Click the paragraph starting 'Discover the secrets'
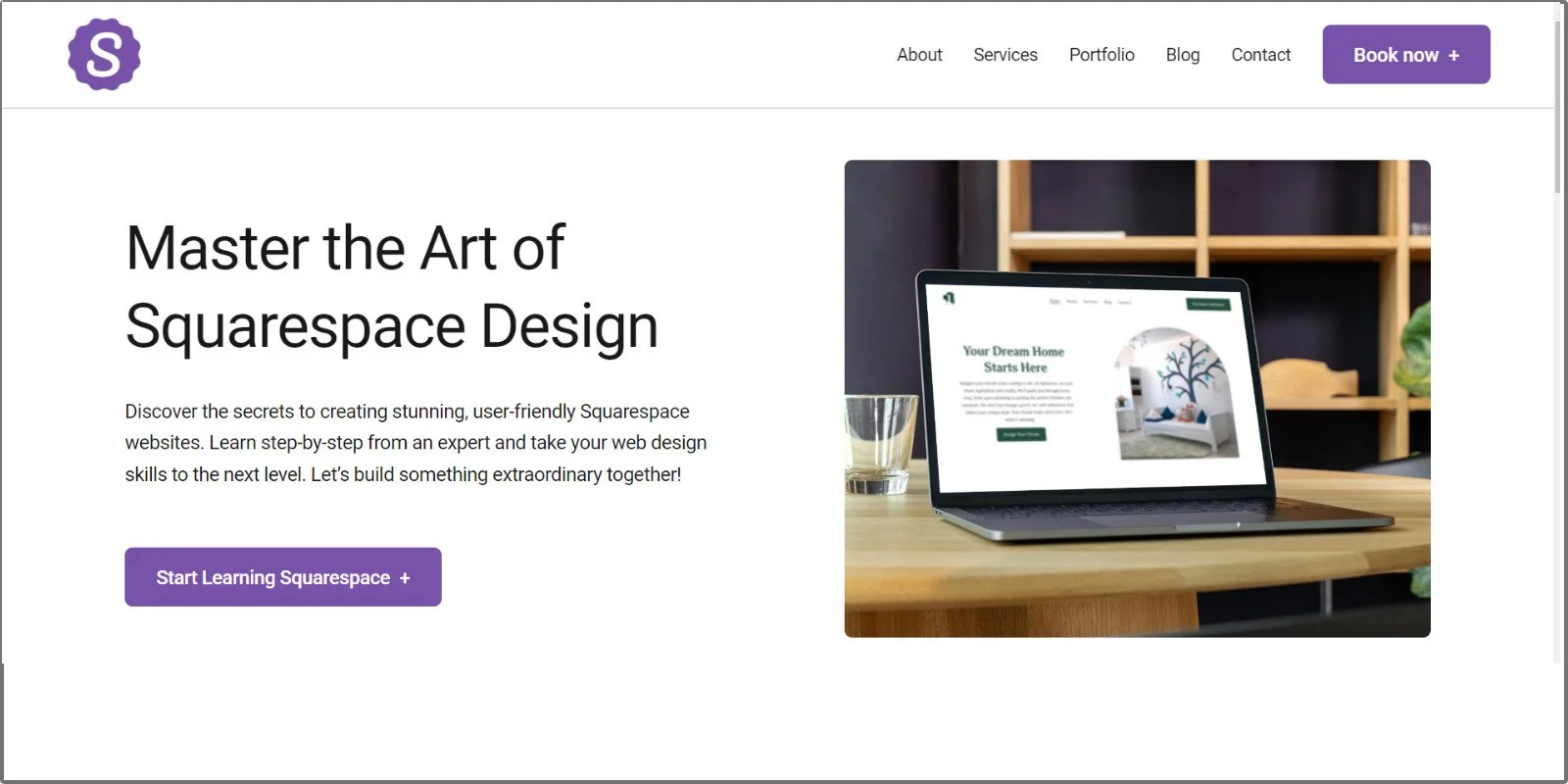 point(416,443)
